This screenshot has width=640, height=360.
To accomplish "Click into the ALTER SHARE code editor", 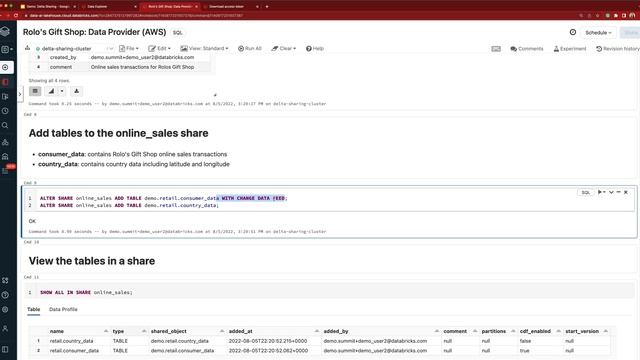I will [x=329, y=202].
